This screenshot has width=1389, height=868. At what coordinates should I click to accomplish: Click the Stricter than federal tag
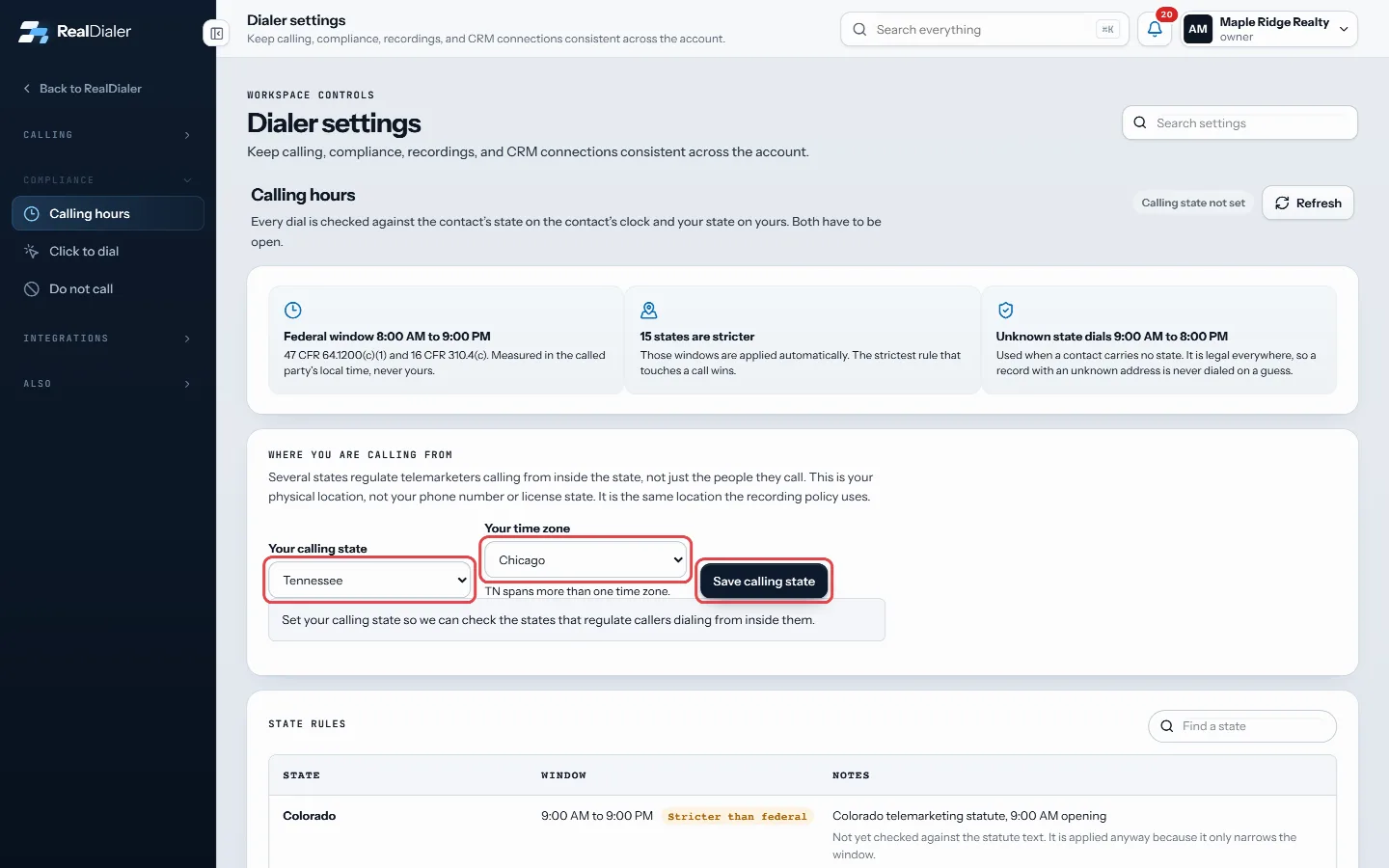pos(737,816)
